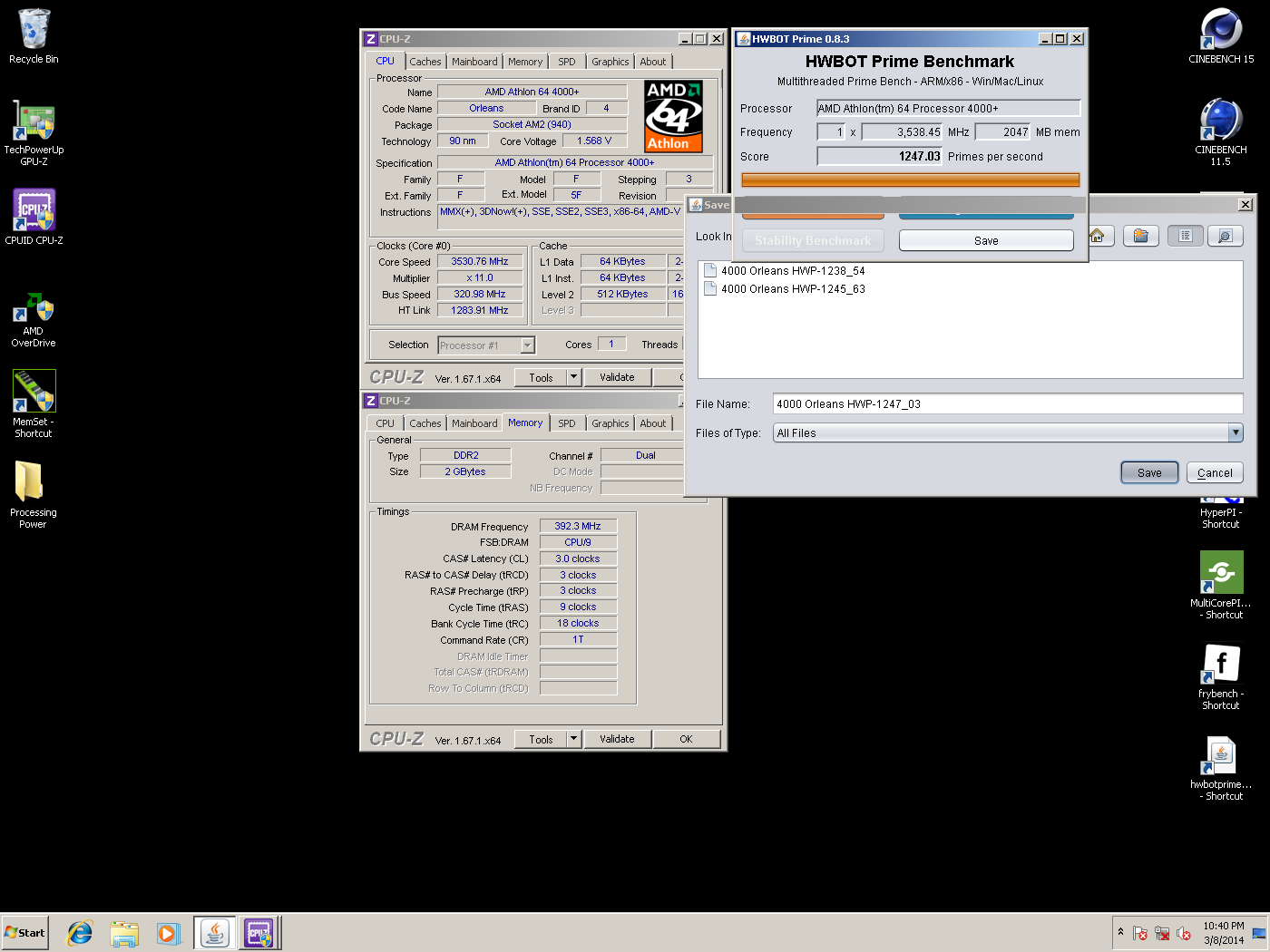Open the volume speaker tray icon
Screen dimensions: 1270x952
pos(1184,933)
